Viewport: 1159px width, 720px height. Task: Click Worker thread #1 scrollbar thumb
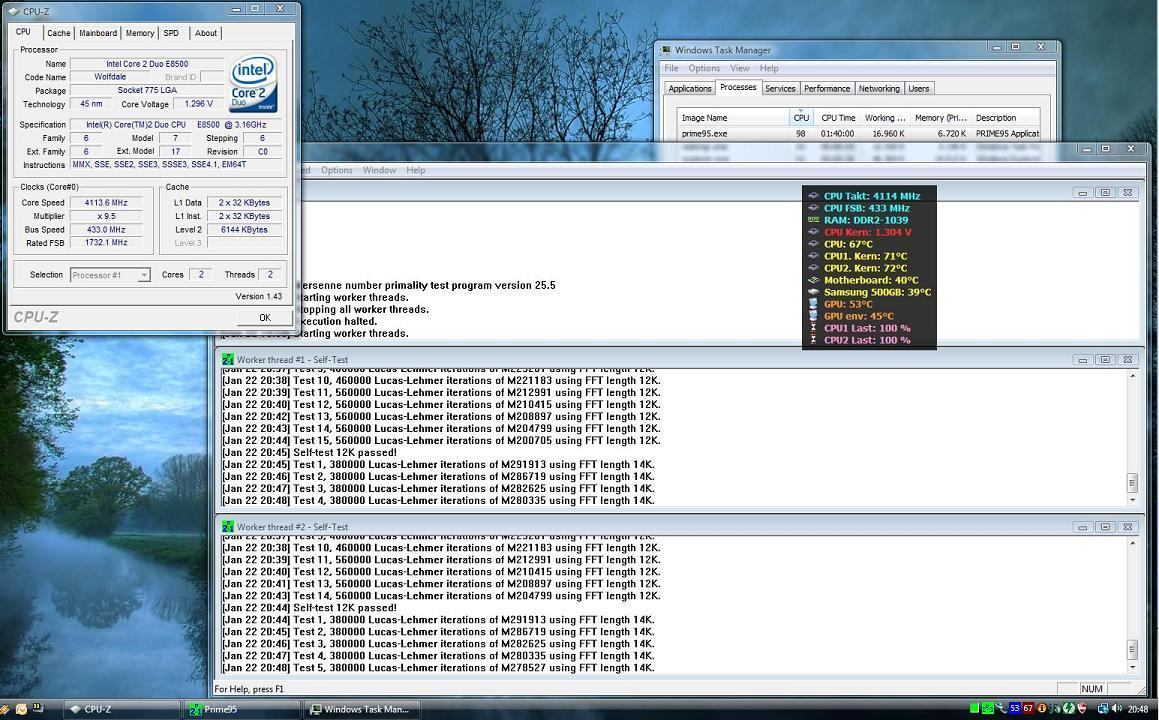(x=1132, y=483)
